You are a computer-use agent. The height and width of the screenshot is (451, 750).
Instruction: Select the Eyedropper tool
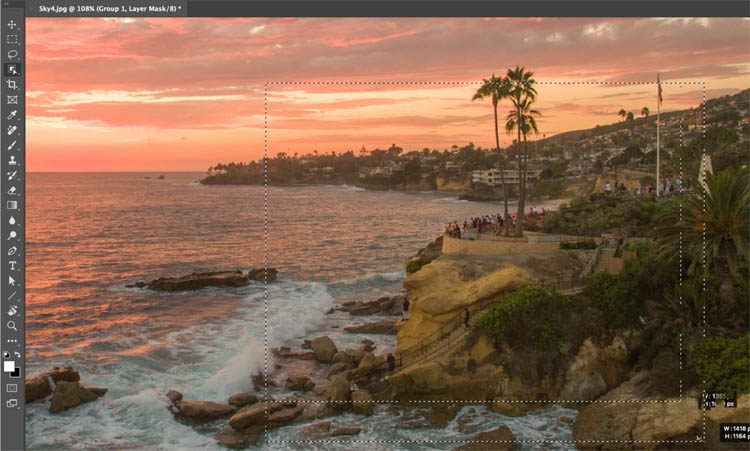click(12, 115)
